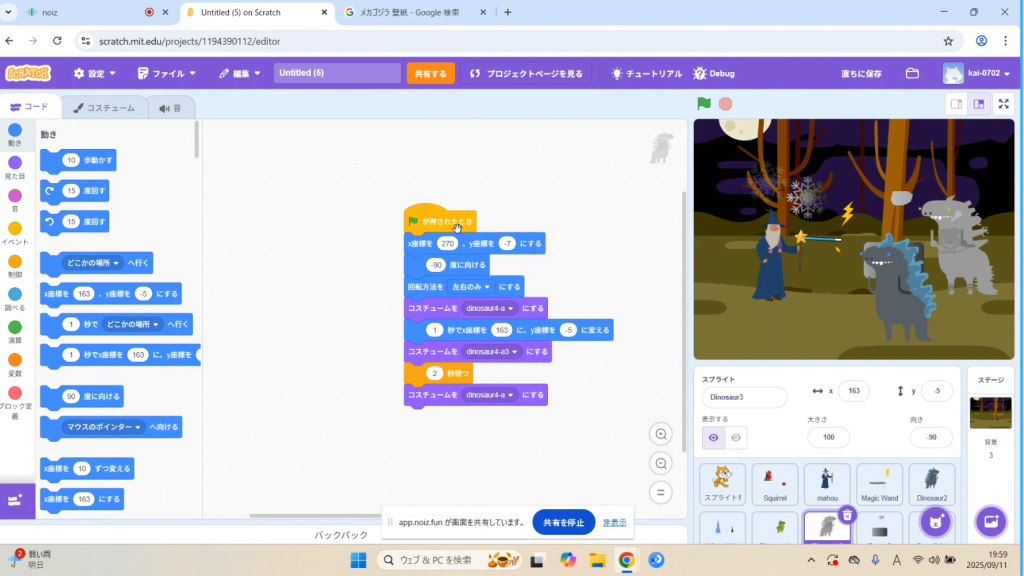The width and height of the screenshot is (1024, 576).
Task: Zoom out on the script workspace
Action: 661,464
